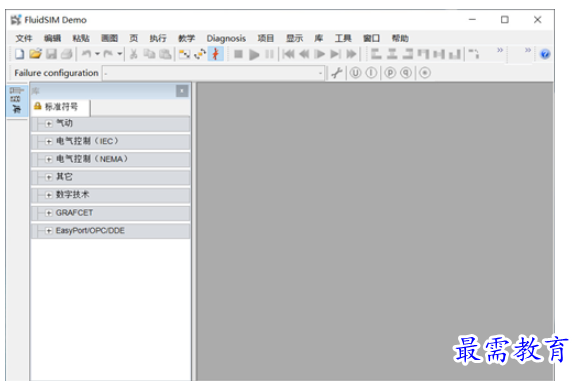Expand the 数字技术 tree node
This screenshot has width=577, height=381.
point(49,195)
